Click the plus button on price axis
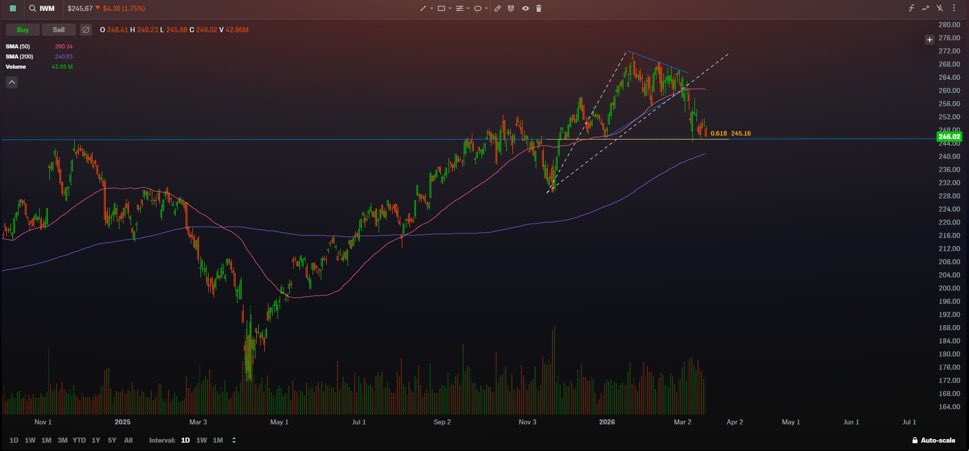 [x=929, y=40]
